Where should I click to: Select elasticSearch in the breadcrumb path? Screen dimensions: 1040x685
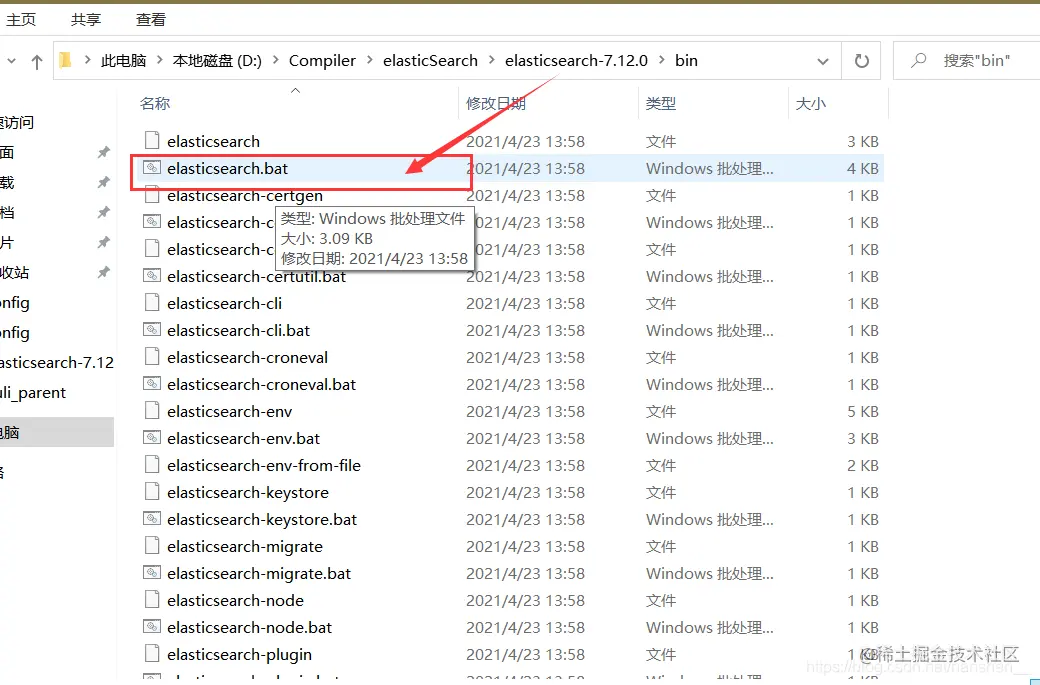(x=430, y=61)
